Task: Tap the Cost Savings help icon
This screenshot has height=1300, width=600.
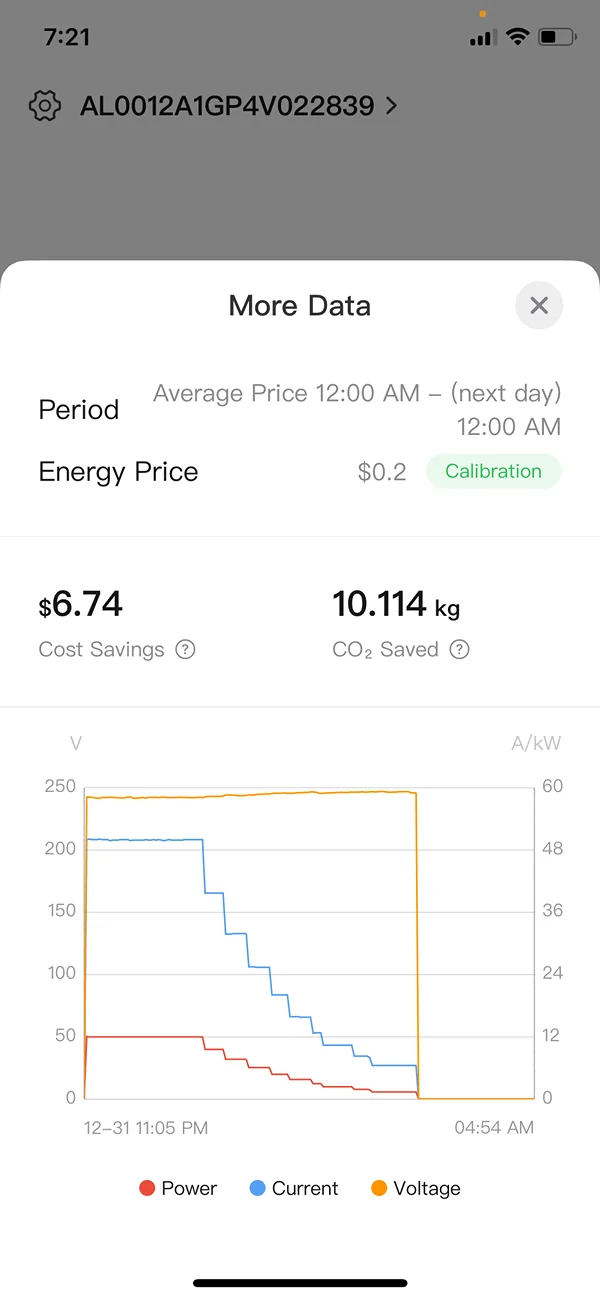Action: (x=186, y=649)
